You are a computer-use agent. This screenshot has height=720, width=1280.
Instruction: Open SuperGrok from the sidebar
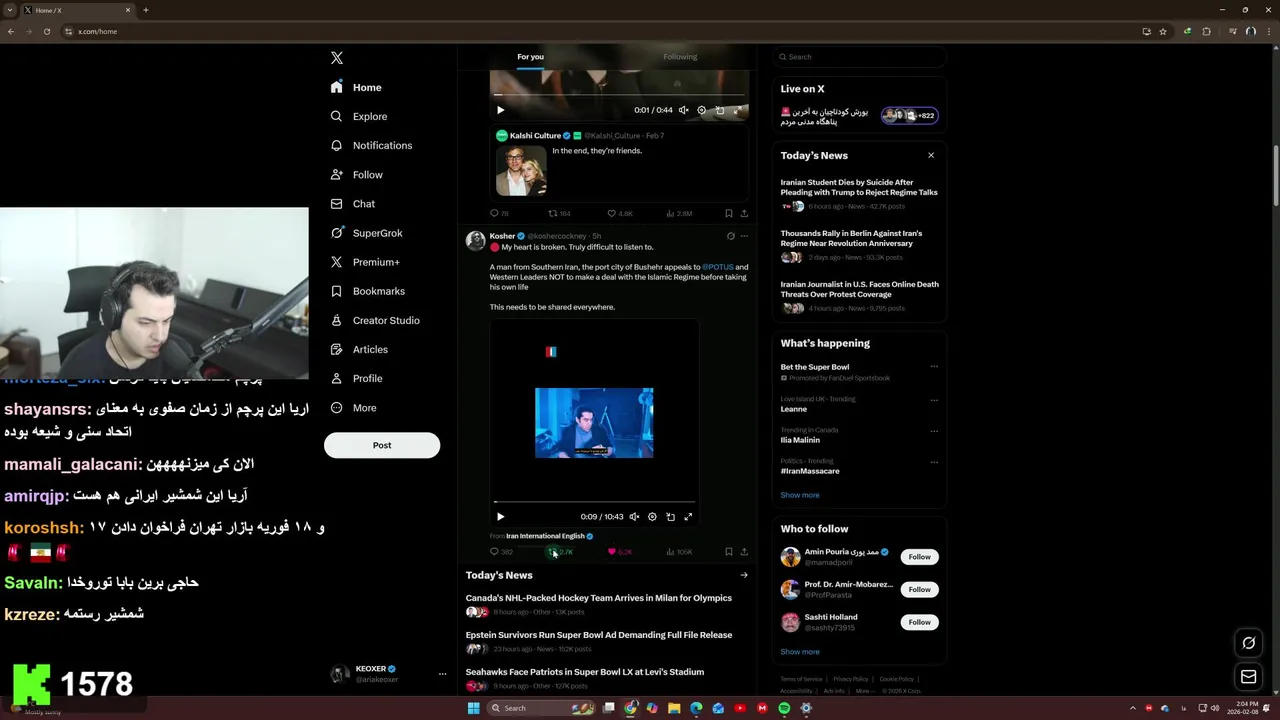point(366,233)
